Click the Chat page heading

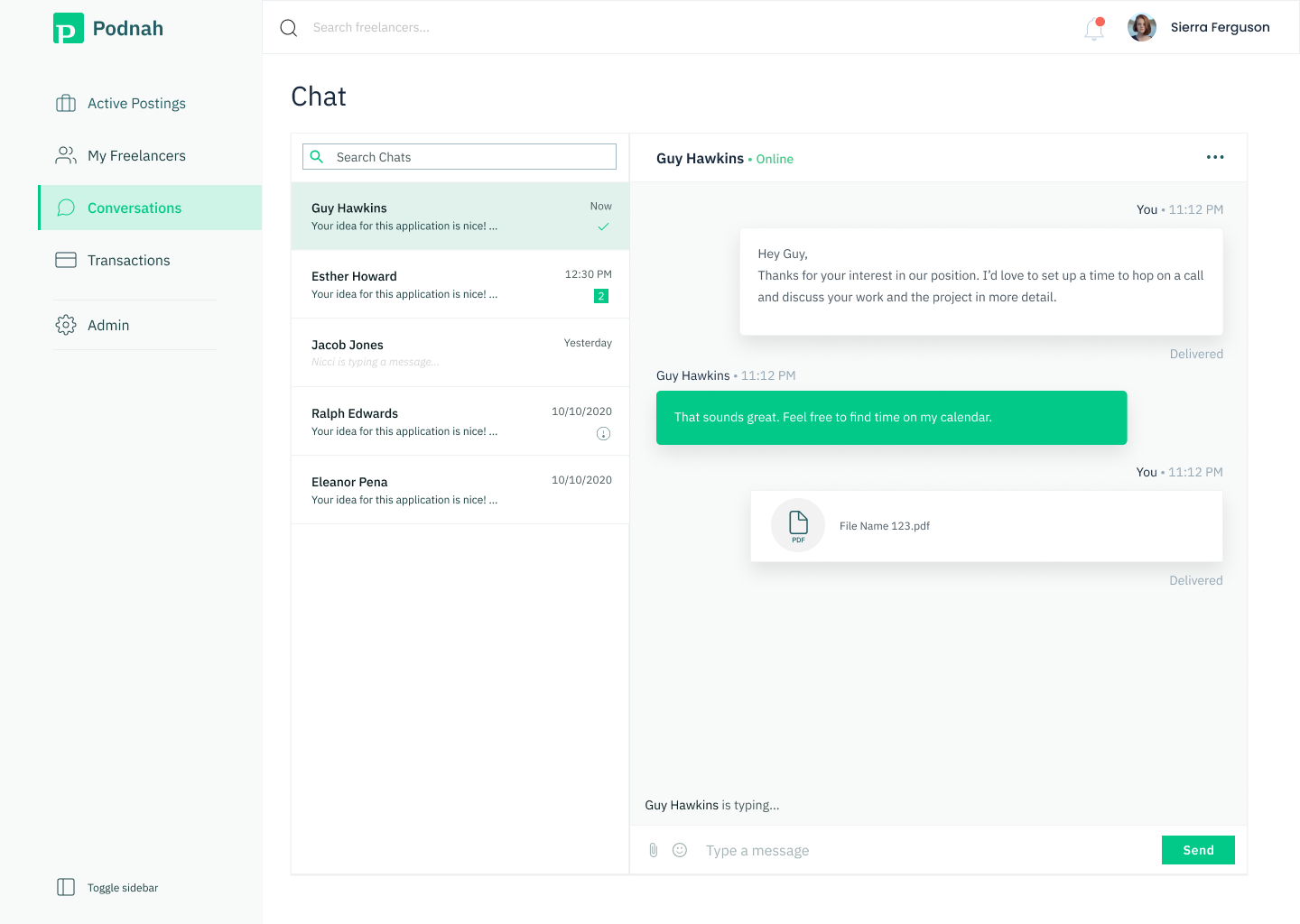coord(319,97)
